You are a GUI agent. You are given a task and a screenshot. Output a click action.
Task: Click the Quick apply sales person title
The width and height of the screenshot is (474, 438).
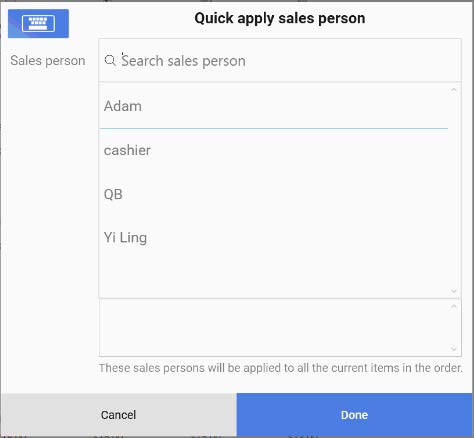click(280, 18)
